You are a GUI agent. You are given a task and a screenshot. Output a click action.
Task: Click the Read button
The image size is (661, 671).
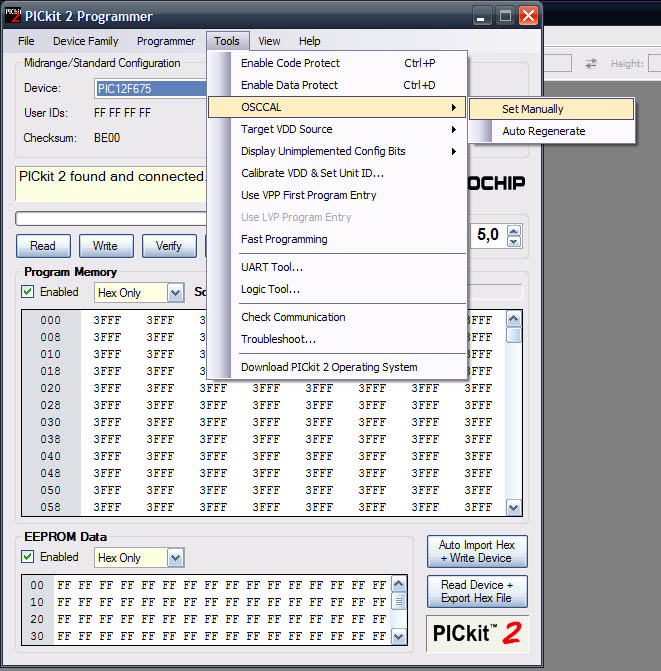43,246
